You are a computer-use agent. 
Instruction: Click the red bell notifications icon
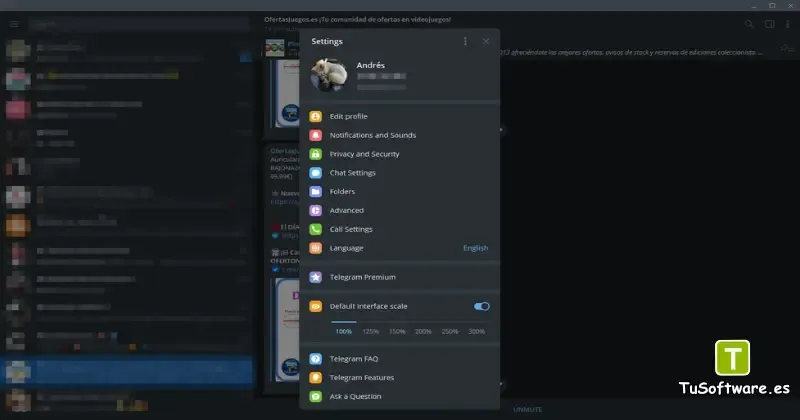click(x=316, y=135)
